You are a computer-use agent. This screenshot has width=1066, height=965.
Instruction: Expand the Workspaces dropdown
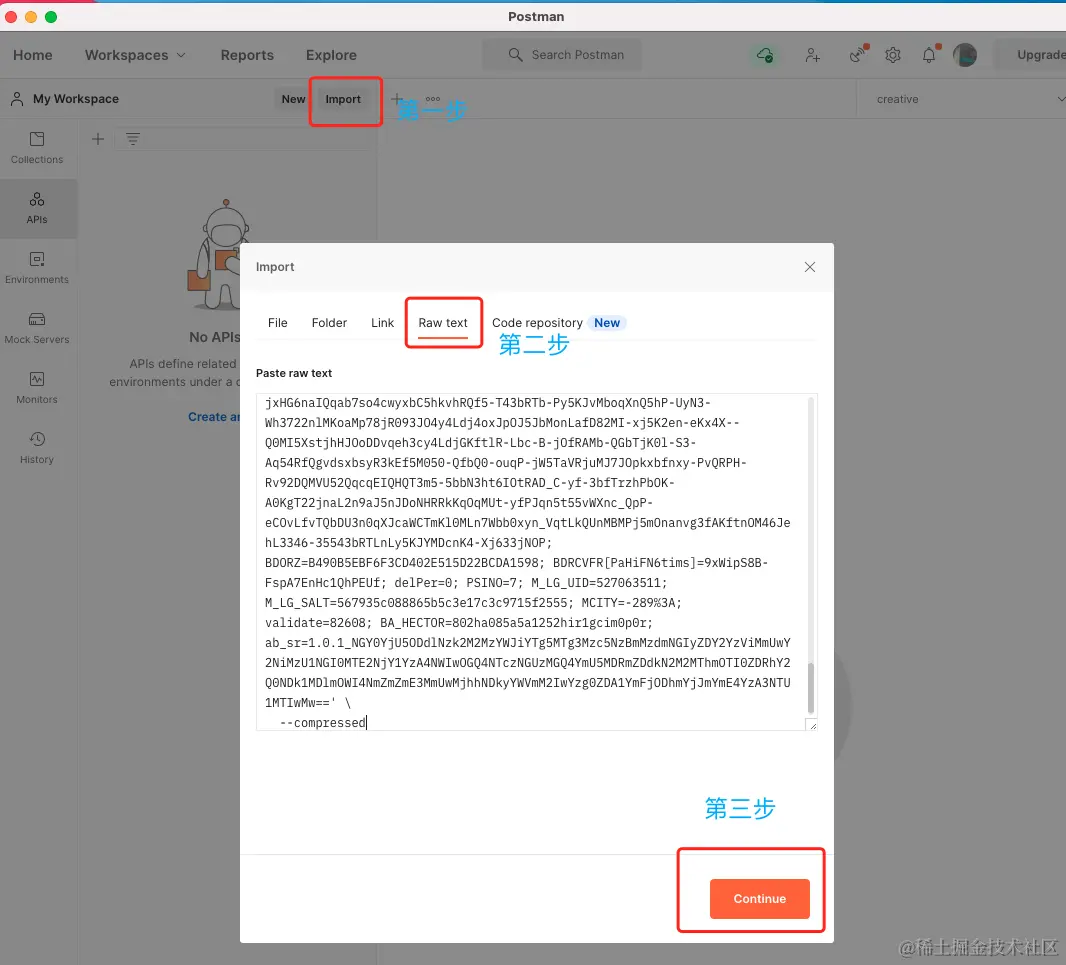tap(135, 55)
